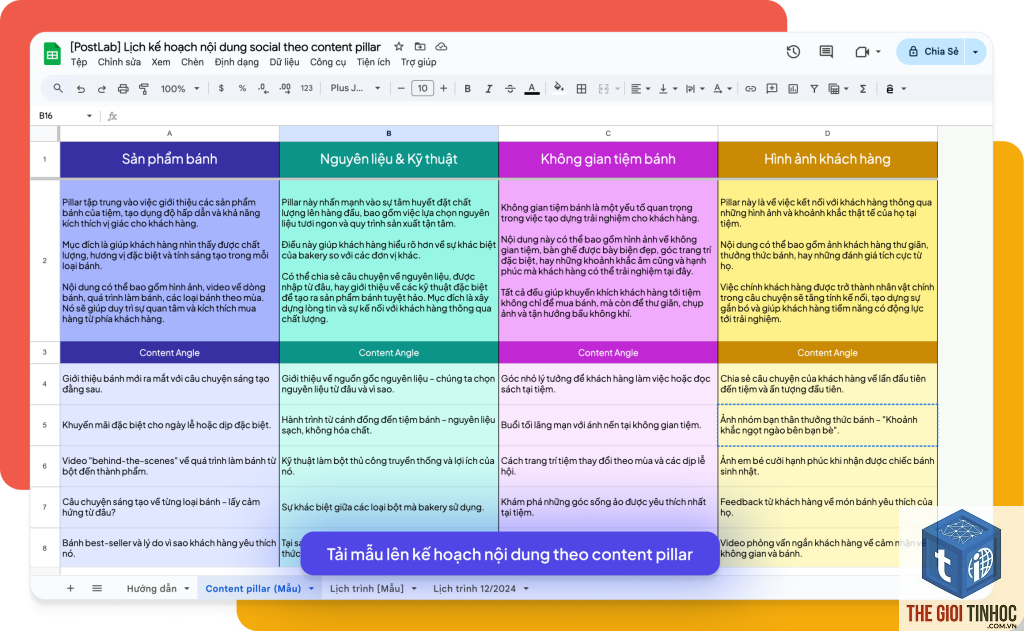Click the move to folder icon
Viewport: 1024px width, 631px height.
420,46
